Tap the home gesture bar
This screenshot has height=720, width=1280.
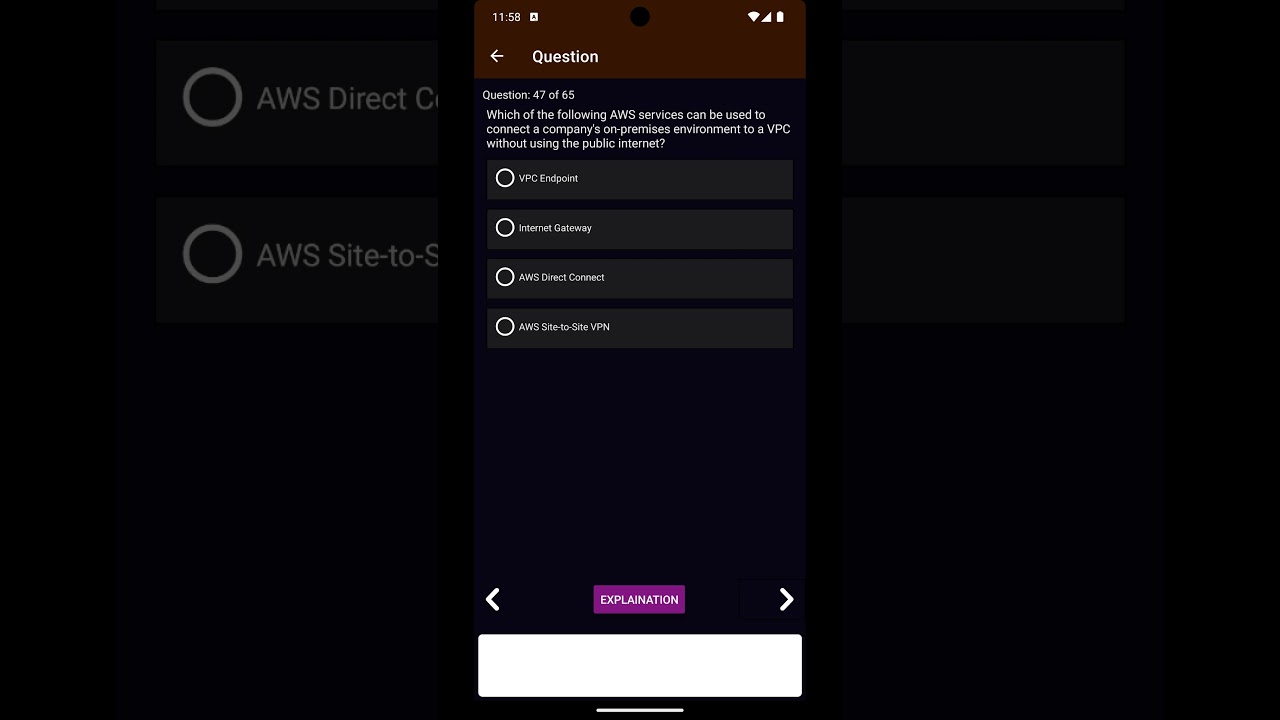click(x=640, y=710)
